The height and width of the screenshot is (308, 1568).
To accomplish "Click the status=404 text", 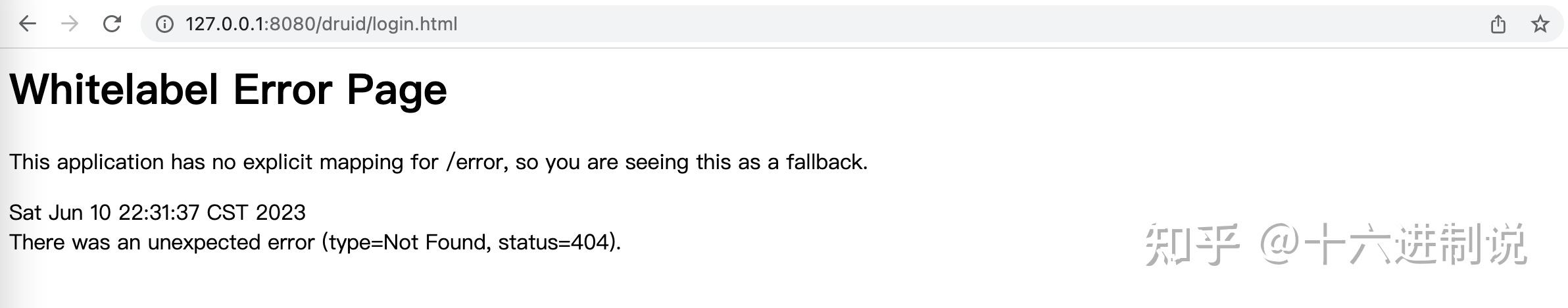I will (555, 242).
